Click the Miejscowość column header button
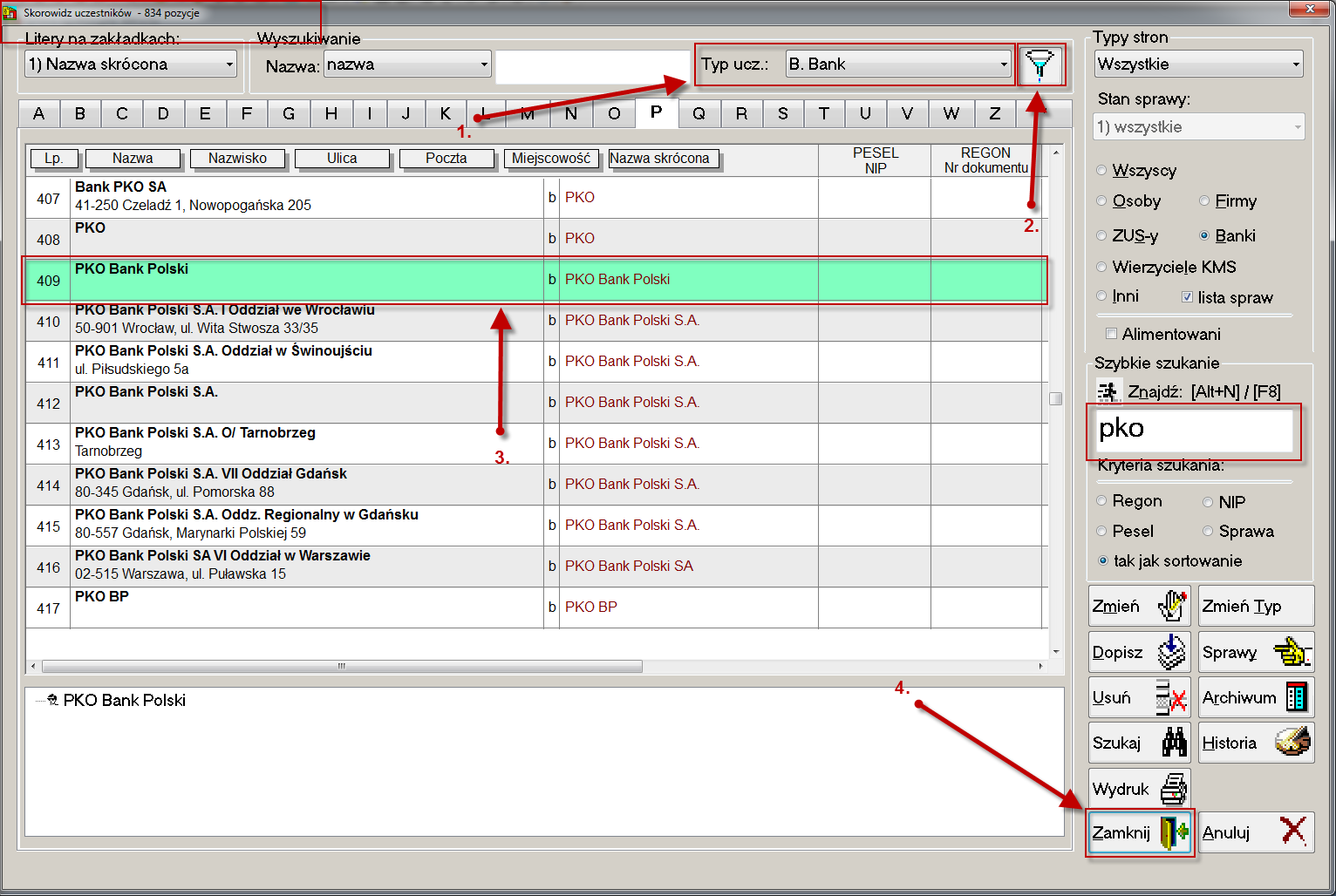This screenshot has width=1336, height=896. click(551, 159)
